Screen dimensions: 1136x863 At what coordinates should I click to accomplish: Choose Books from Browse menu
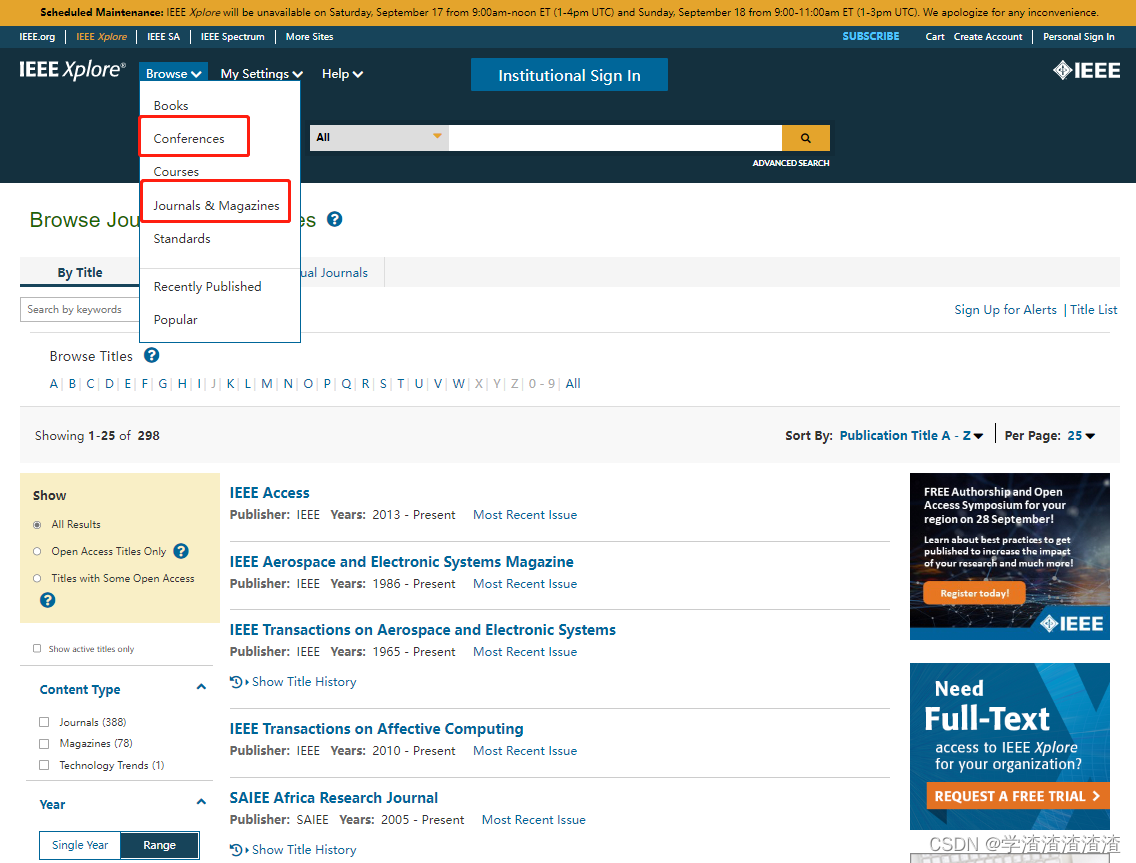(x=171, y=106)
